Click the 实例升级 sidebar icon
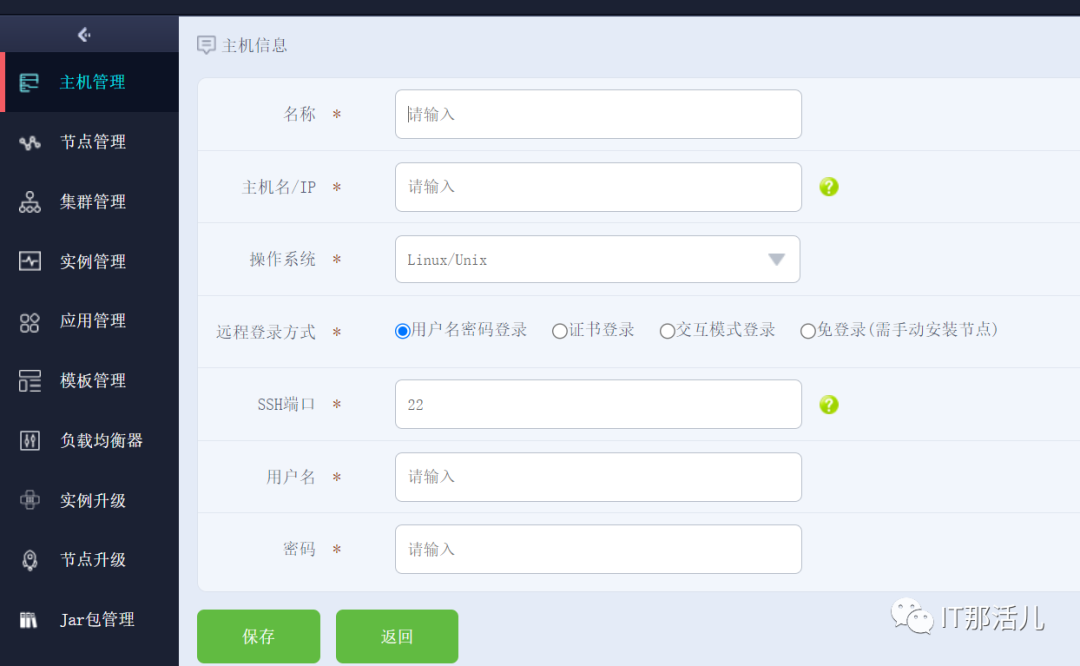 30,500
